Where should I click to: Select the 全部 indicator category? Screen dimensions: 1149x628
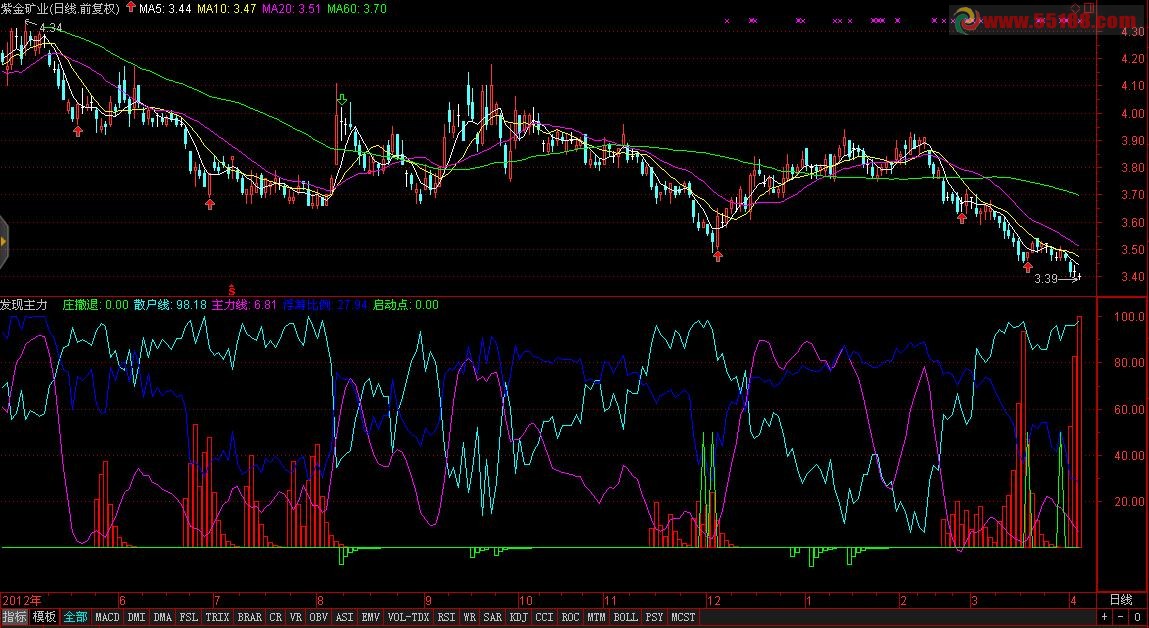click(75, 617)
